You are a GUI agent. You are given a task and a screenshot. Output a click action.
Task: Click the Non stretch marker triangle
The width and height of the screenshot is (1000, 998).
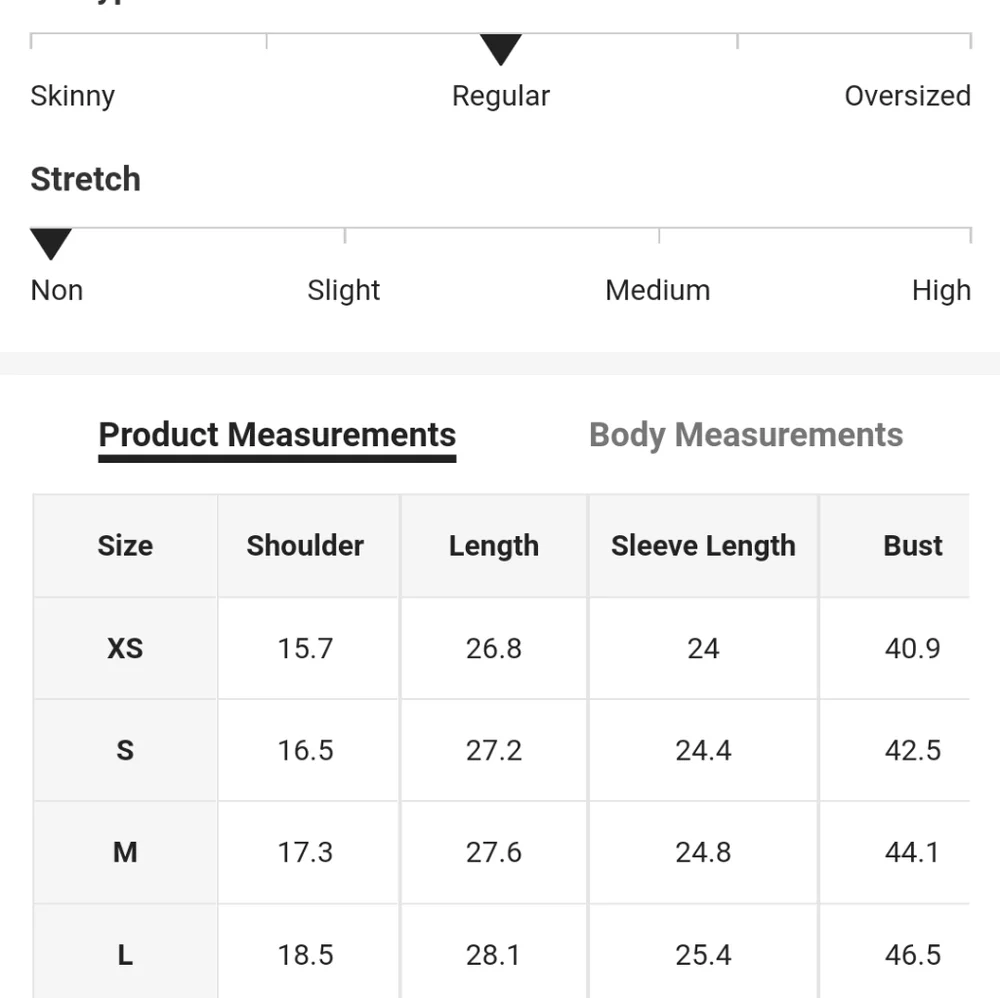click(x=51, y=244)
